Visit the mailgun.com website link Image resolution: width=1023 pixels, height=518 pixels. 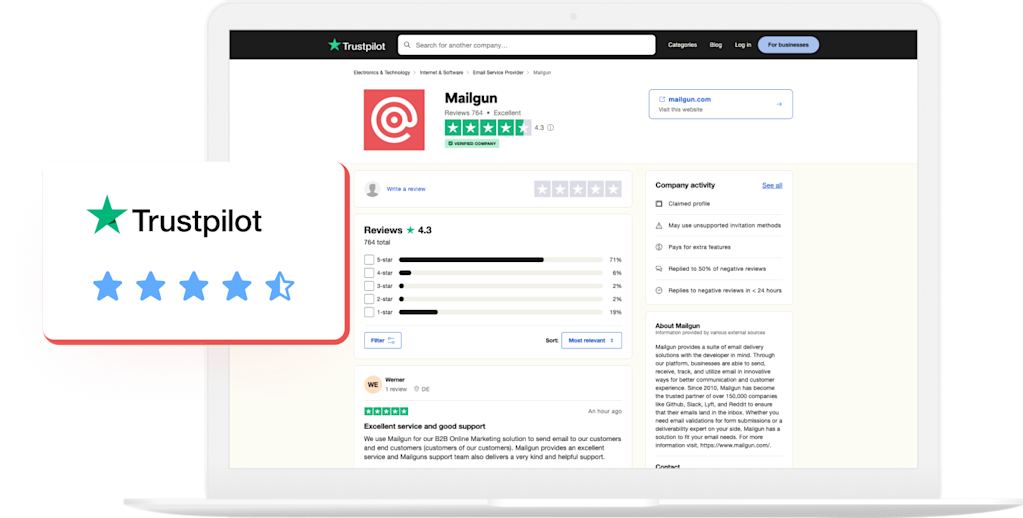tap(690, 100)
